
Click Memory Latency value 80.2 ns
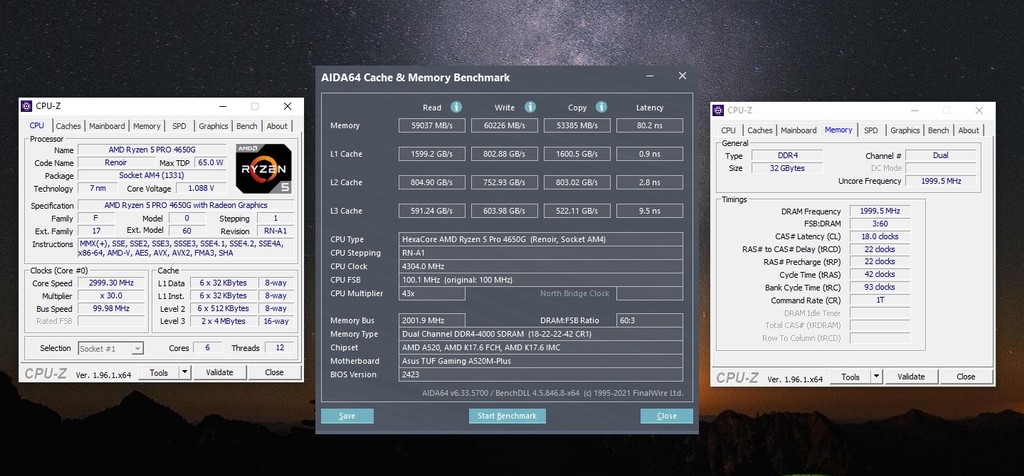pyautogui.click(x=650, y=125)
